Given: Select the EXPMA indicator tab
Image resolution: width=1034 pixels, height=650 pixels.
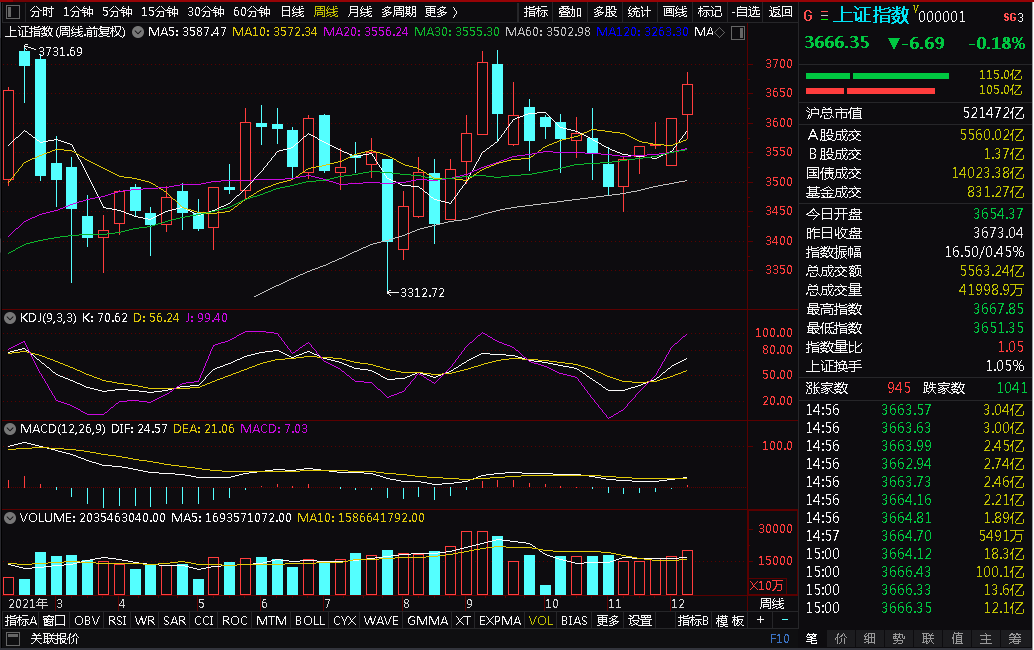Looking at the screenshot, I should tap(500, 621).
